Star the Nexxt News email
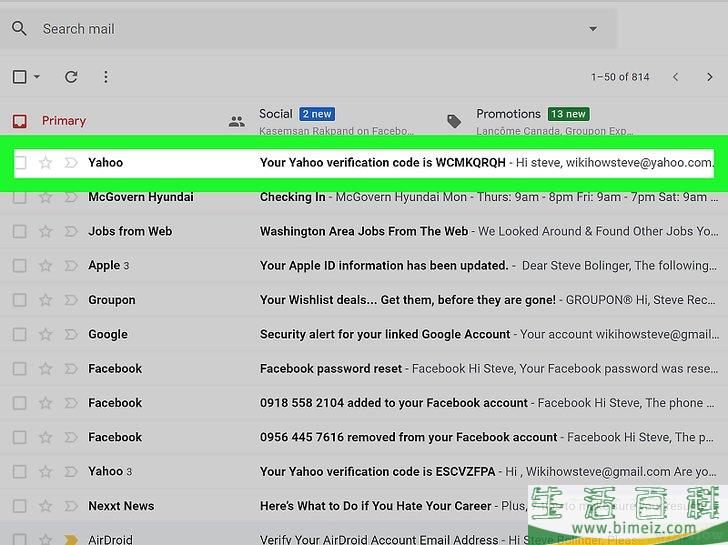Image resolution: width=728 pixels, height=545 pixels. coord(45,506)
